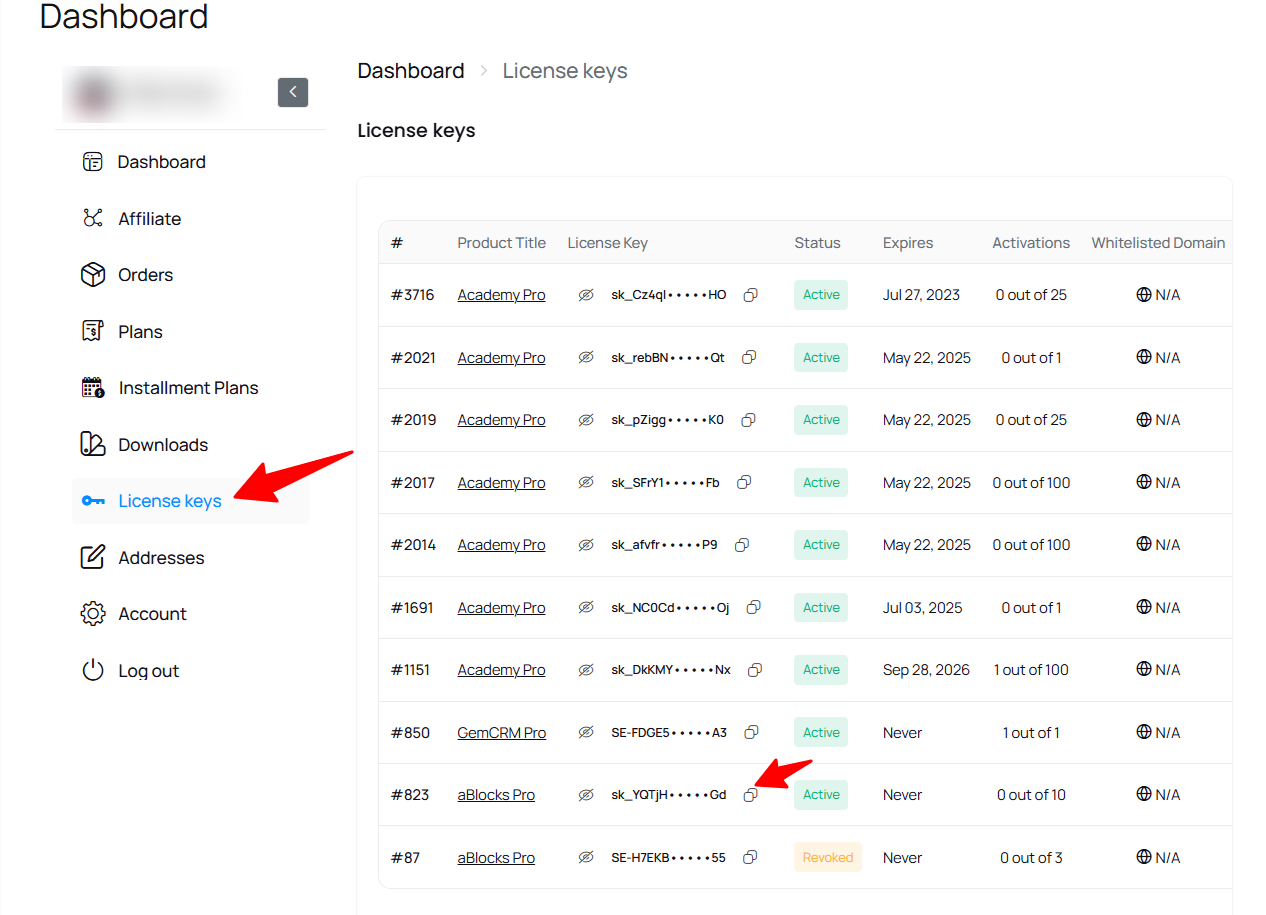Image resolution: width=1266 pixels, height=915 pixels.
Task: Click the Revoked status badge
Action: (x=828, y=858)
